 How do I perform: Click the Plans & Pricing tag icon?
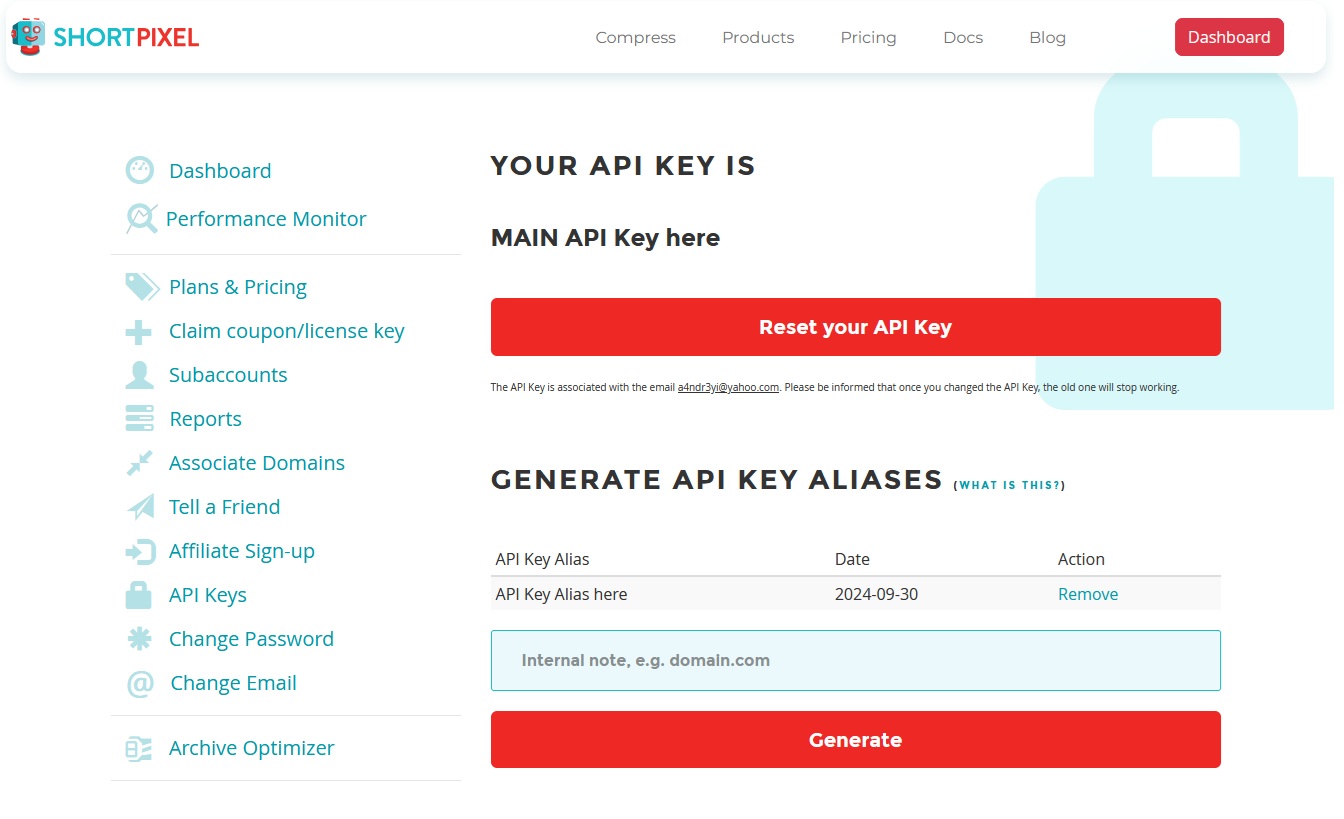141,287
